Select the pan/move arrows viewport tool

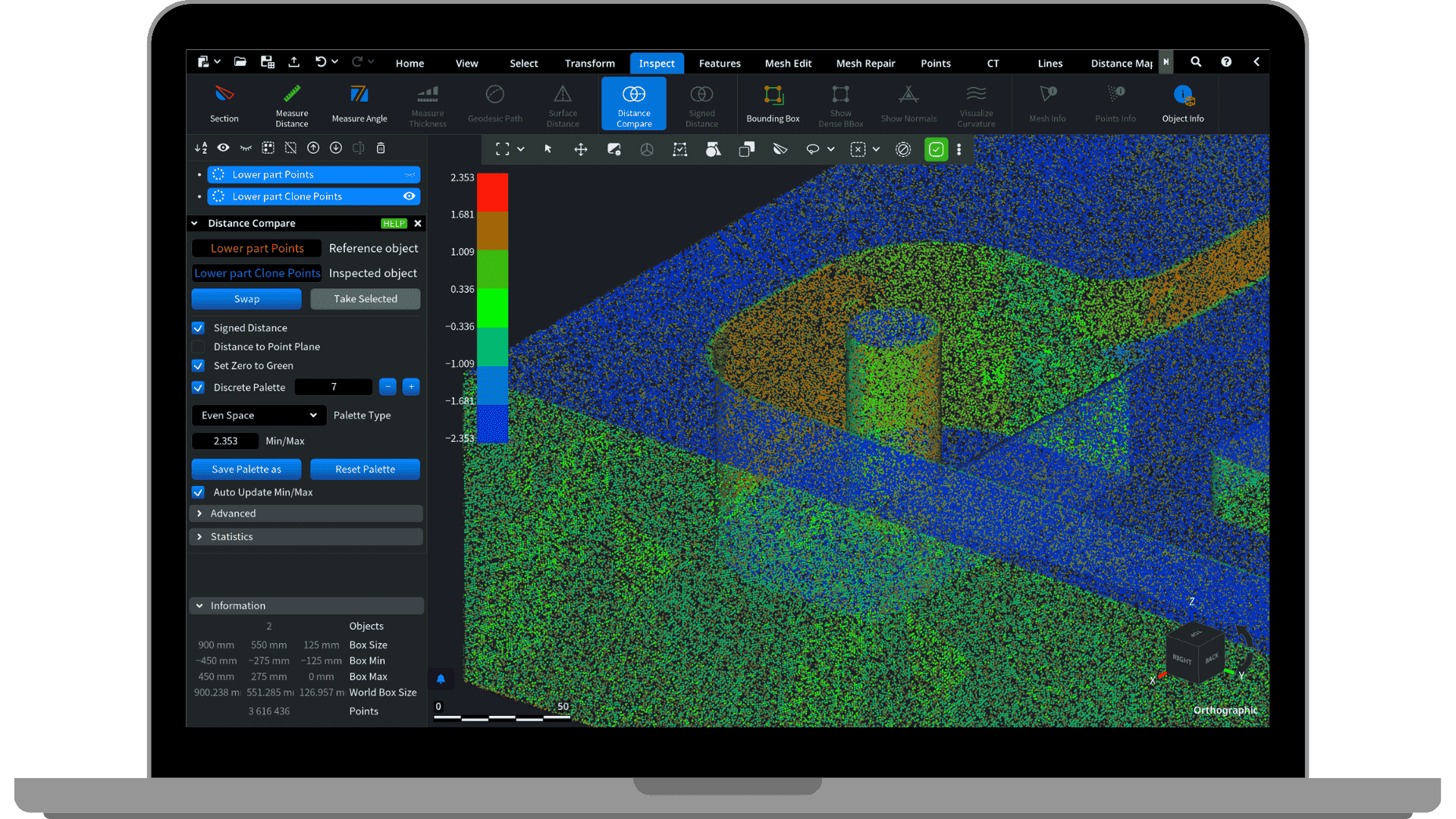pos(581,149)
